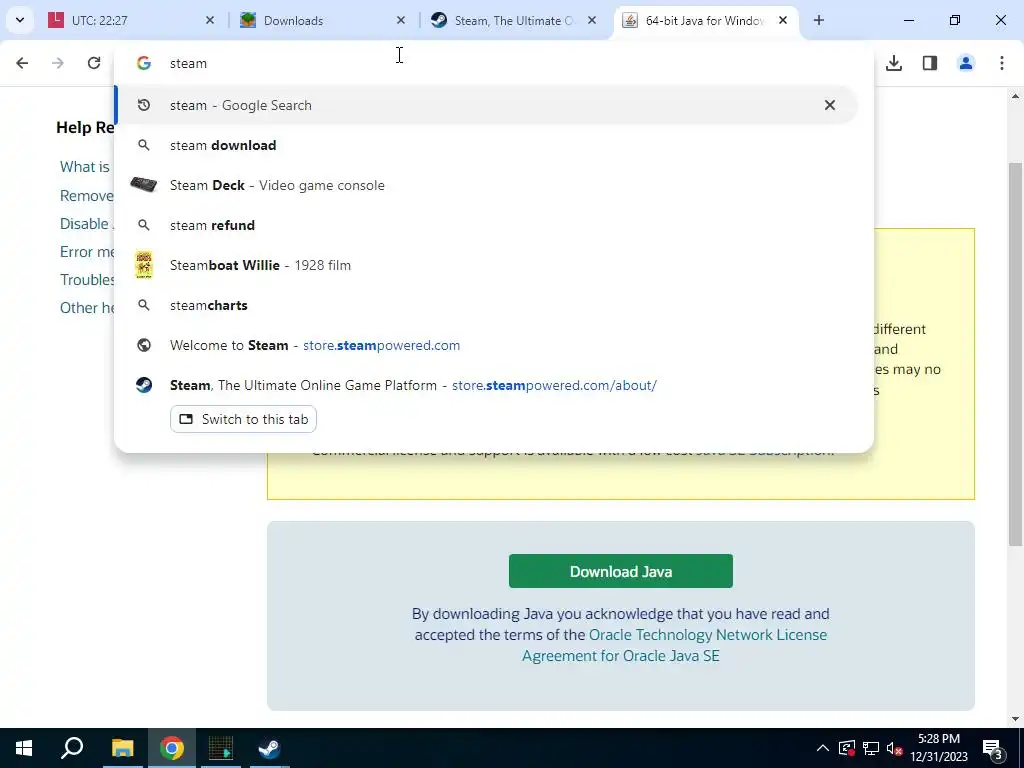Click the Steam Deck console thumbnail
Screen dimensions: 1024x768
click(144, 185)
